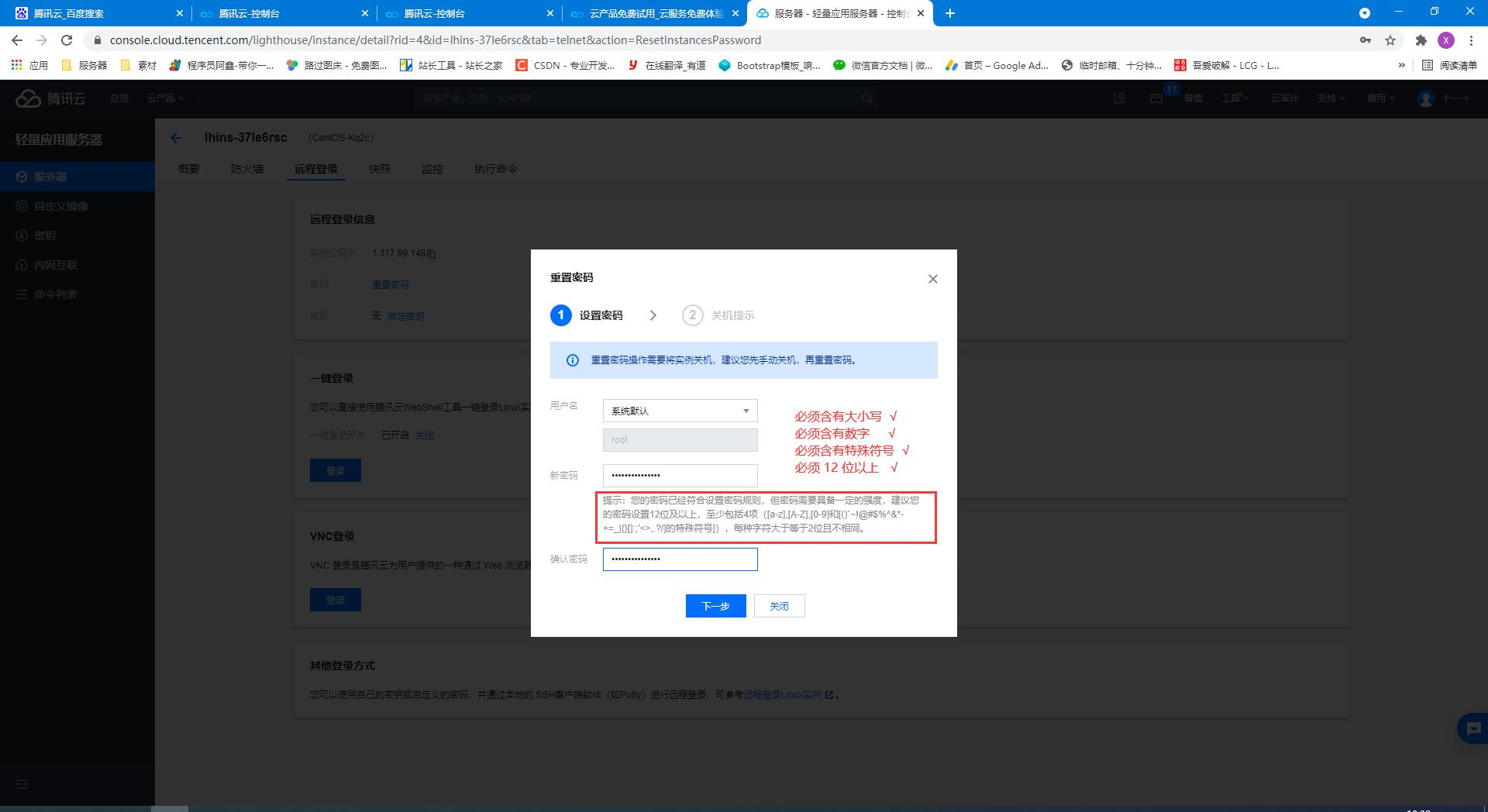
Task: Open new browser tab with plus icon
Action: point(950,13)
